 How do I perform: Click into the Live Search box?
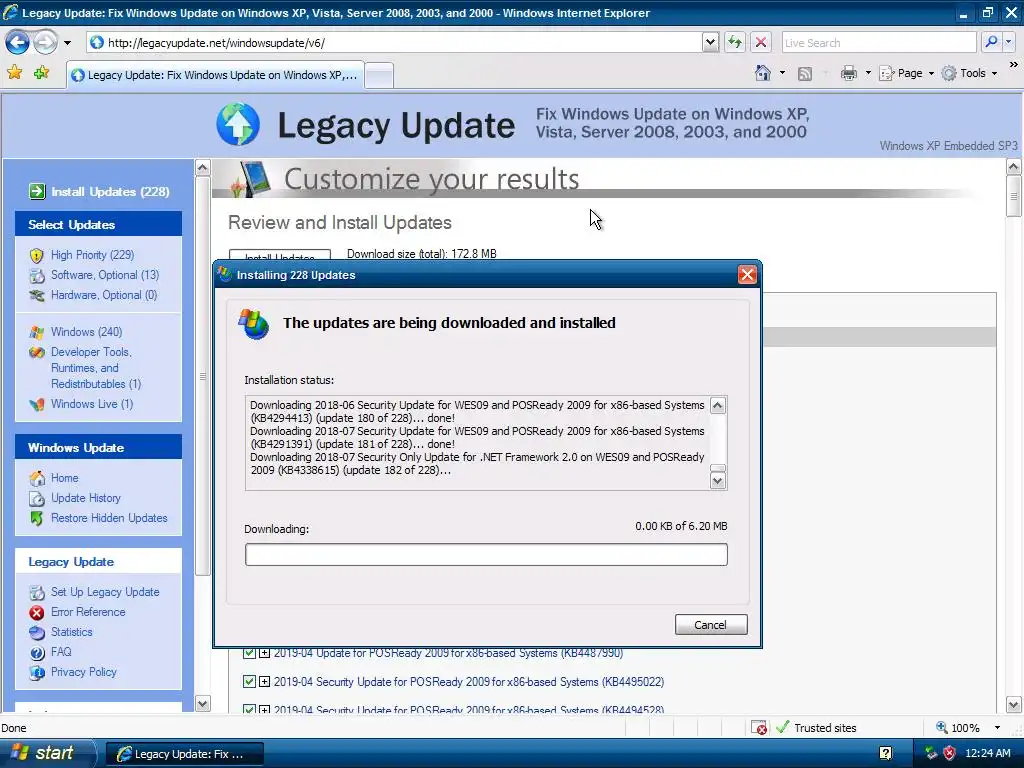click(x=878, y=43)
